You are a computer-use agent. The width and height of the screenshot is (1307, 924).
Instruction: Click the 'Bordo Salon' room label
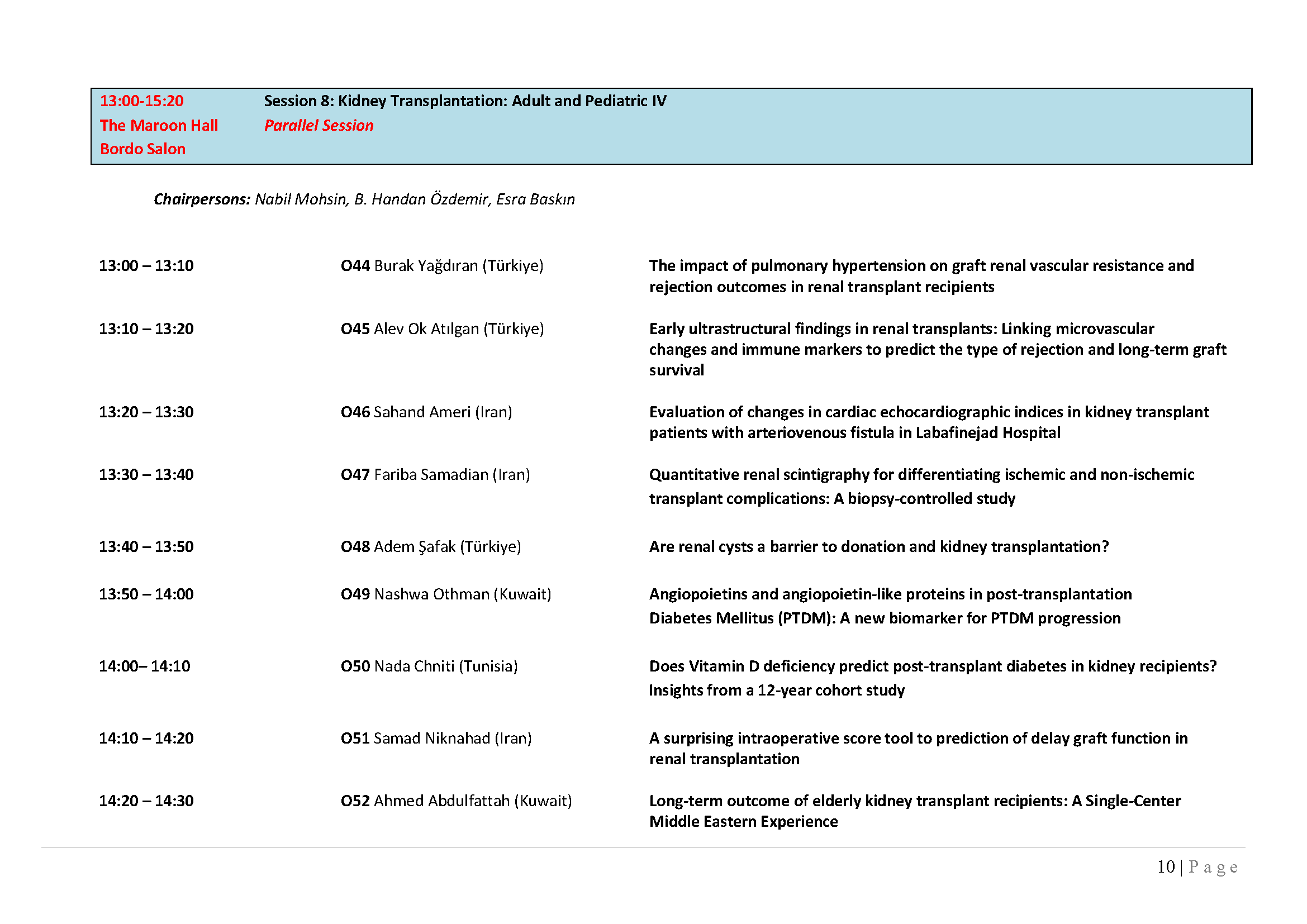point(142,149)
